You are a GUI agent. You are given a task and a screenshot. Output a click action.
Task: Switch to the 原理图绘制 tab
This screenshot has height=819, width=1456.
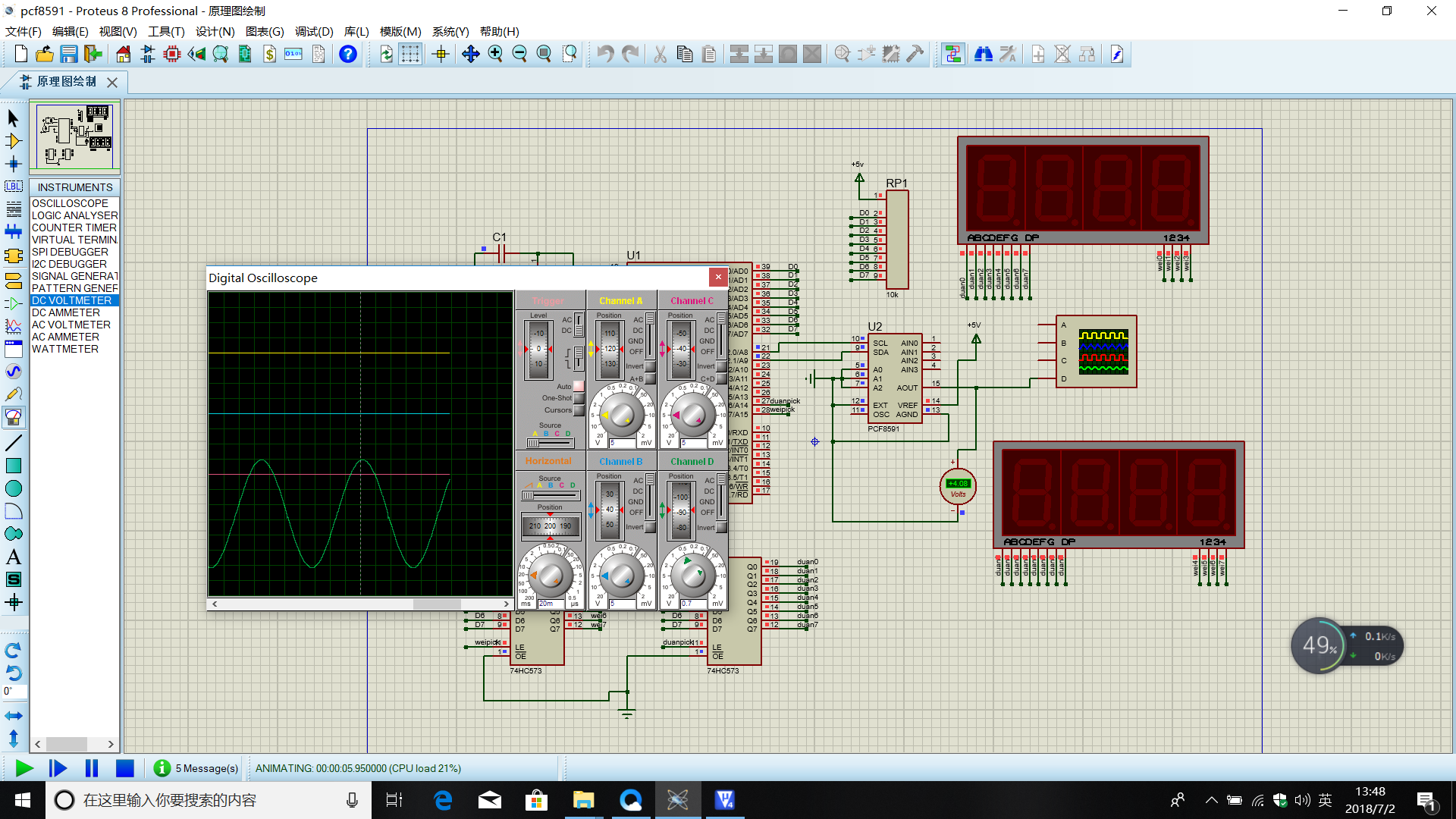pos(67,81)
